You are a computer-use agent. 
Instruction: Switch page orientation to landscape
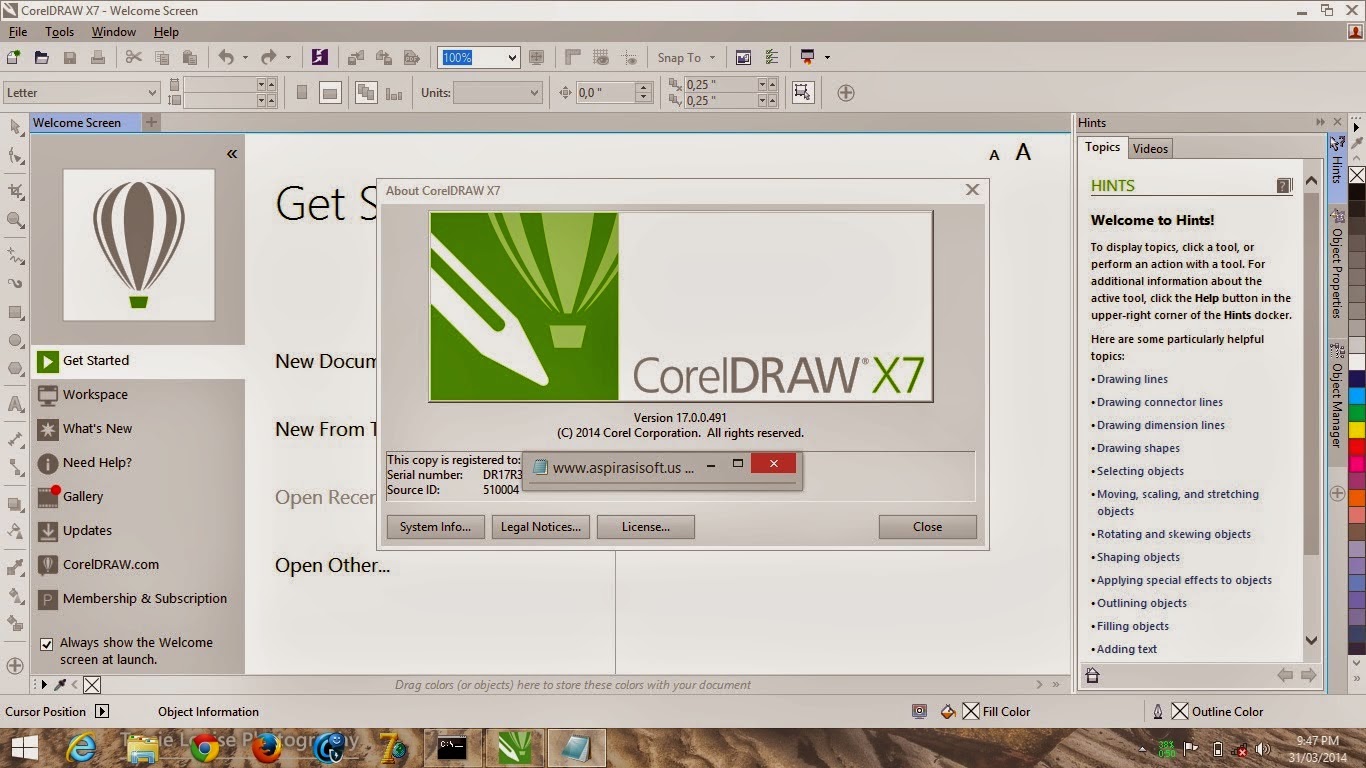330,91
